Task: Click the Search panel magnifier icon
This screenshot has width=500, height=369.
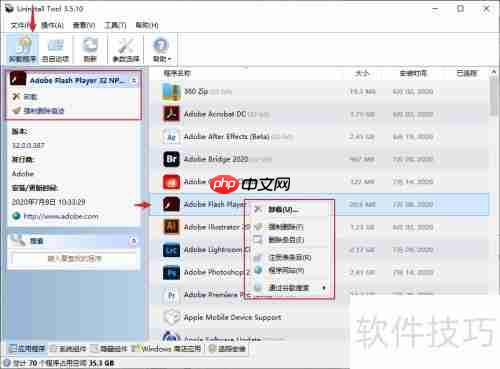Action: 17,240
